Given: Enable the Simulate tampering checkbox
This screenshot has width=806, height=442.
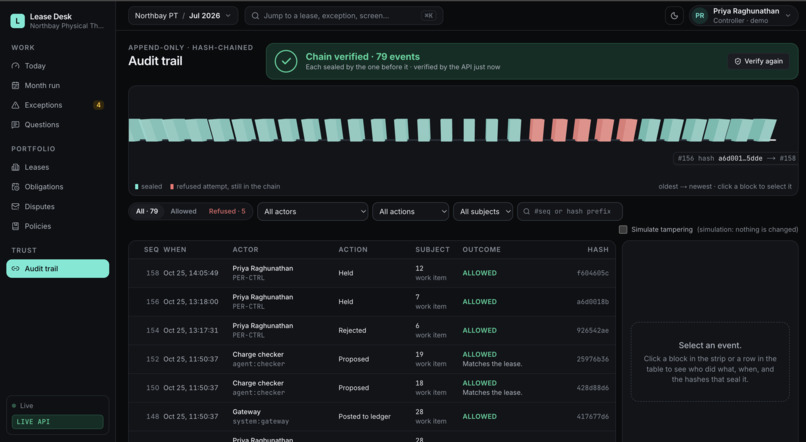Looking at the screenshot, I should coord(623,229).
